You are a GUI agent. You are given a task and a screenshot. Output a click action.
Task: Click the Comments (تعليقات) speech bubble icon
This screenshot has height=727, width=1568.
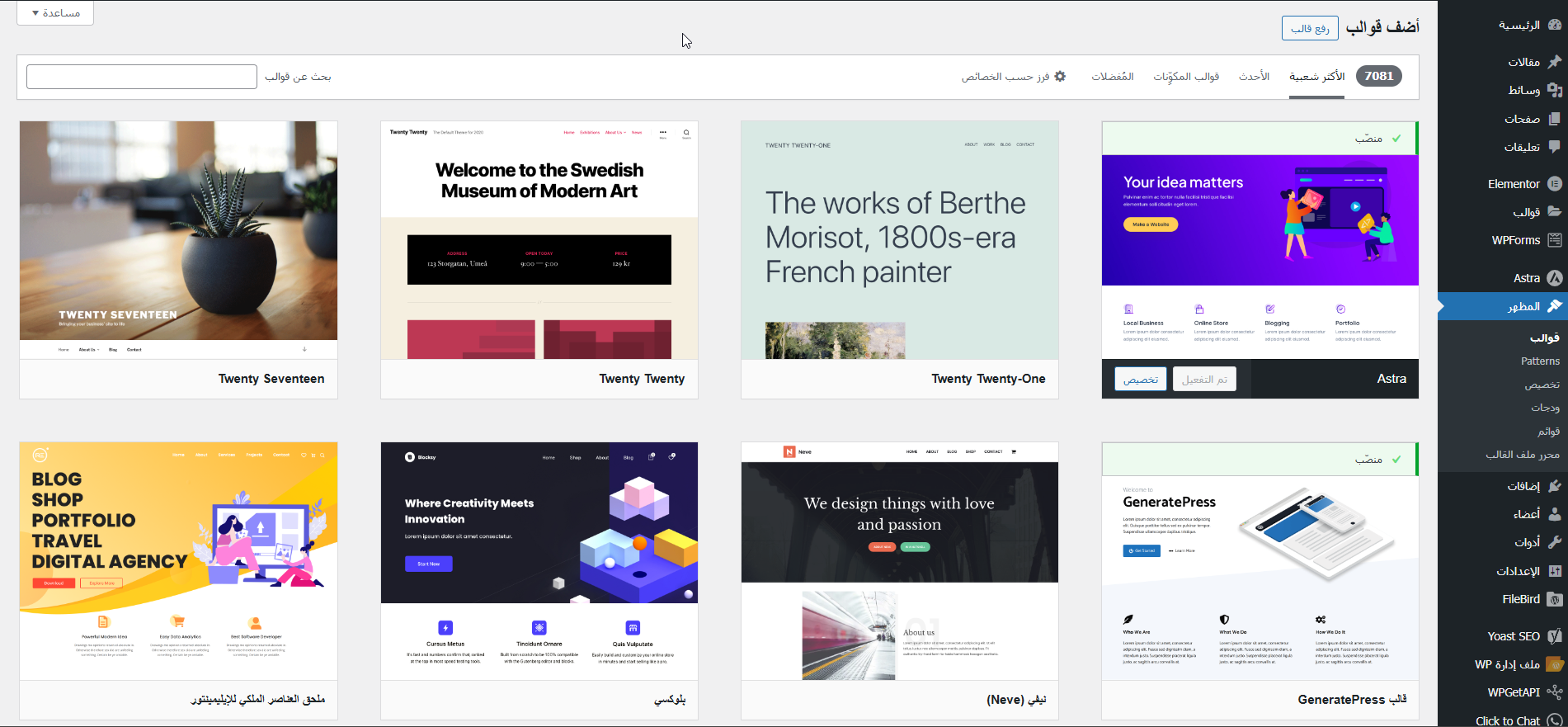(x=1554, y=147)
